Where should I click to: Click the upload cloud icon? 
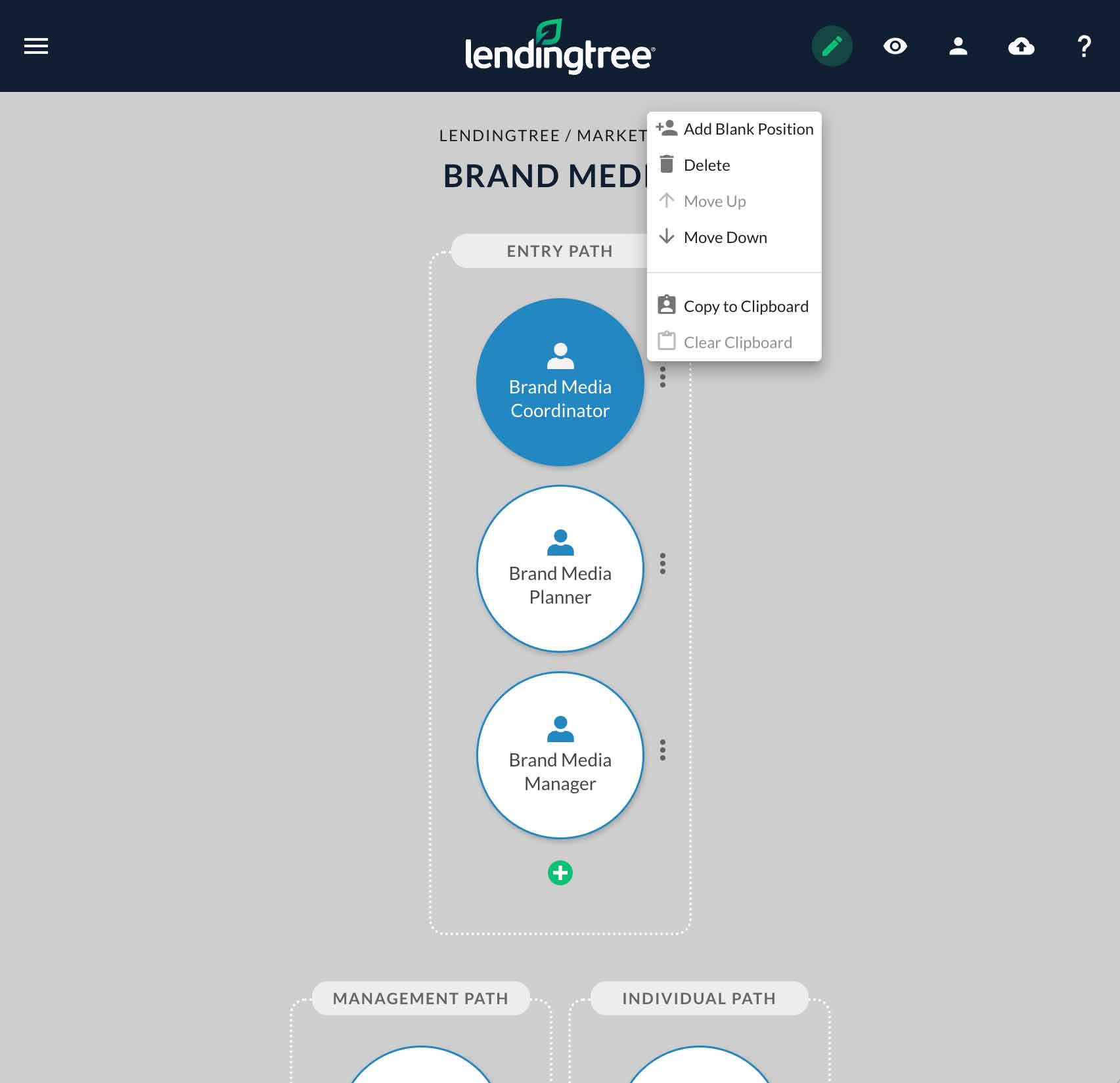coord(1021,46)
